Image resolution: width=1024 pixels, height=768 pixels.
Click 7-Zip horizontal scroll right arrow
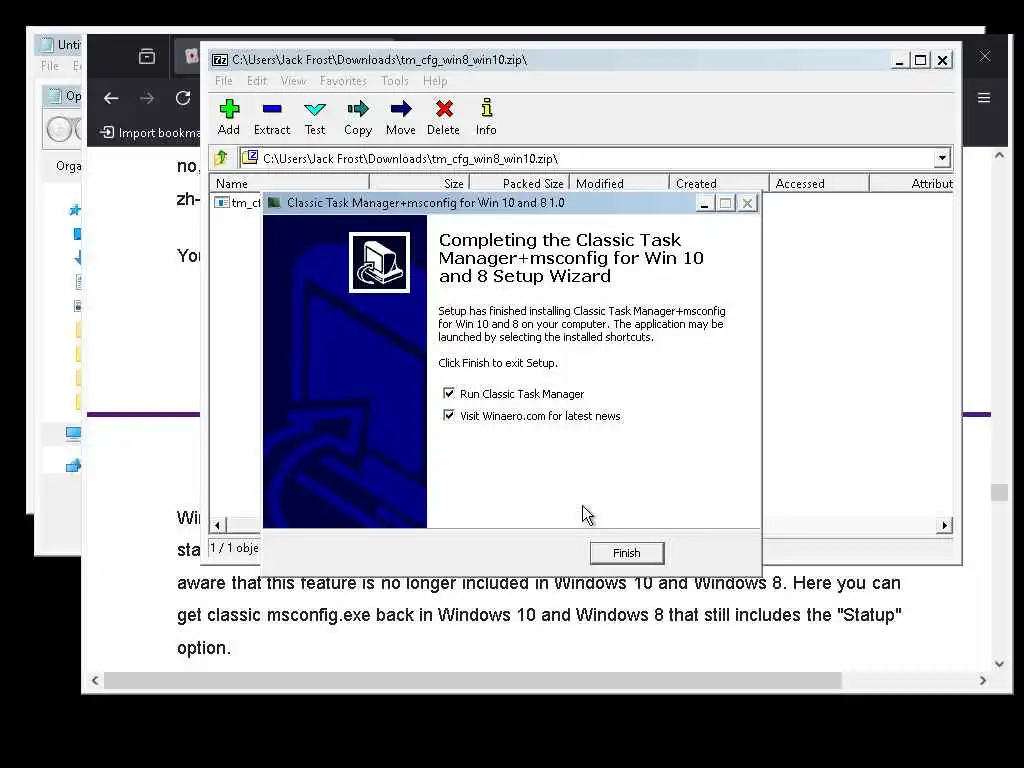tap(944, 525)
